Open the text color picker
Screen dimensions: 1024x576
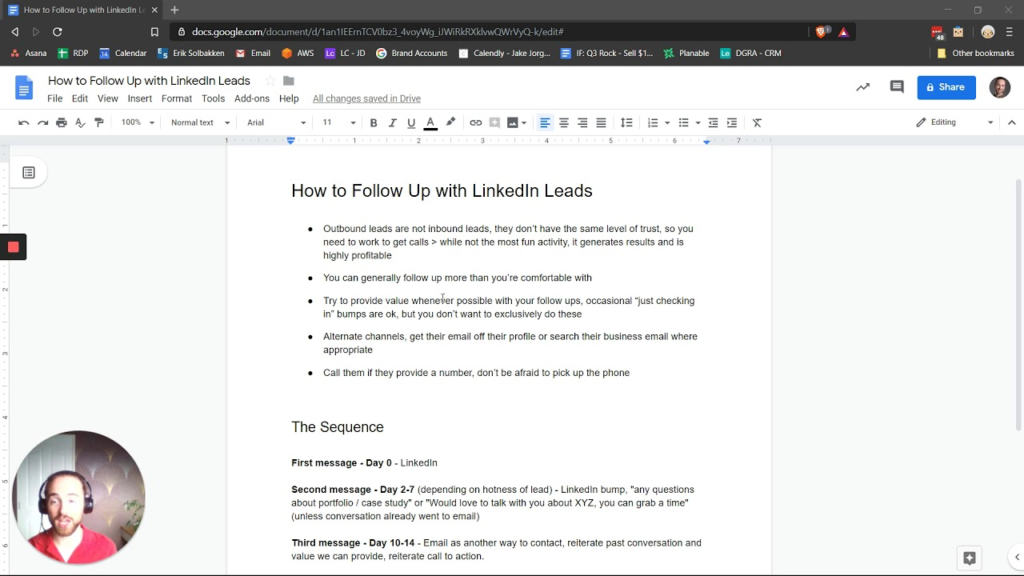[x=430, y=123]
